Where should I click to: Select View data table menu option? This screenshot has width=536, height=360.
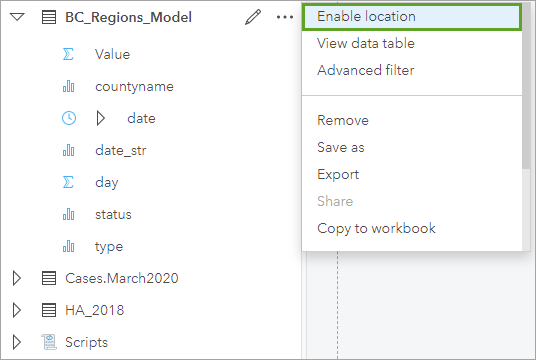coord(412,43)
